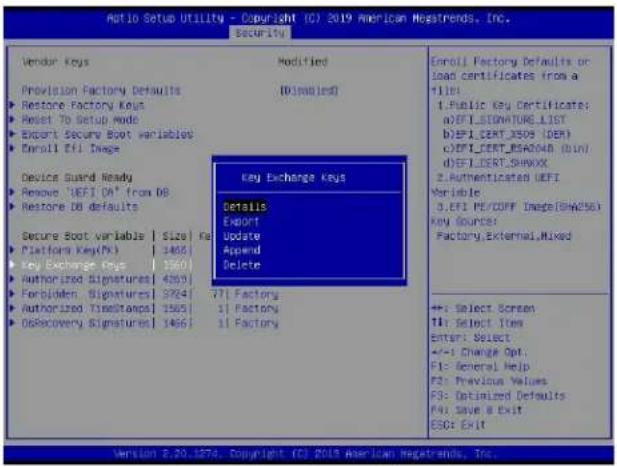Click ESC: Exit hint
Image resolution: width=617 pixels, height=467 pixels.
(458, 425)
